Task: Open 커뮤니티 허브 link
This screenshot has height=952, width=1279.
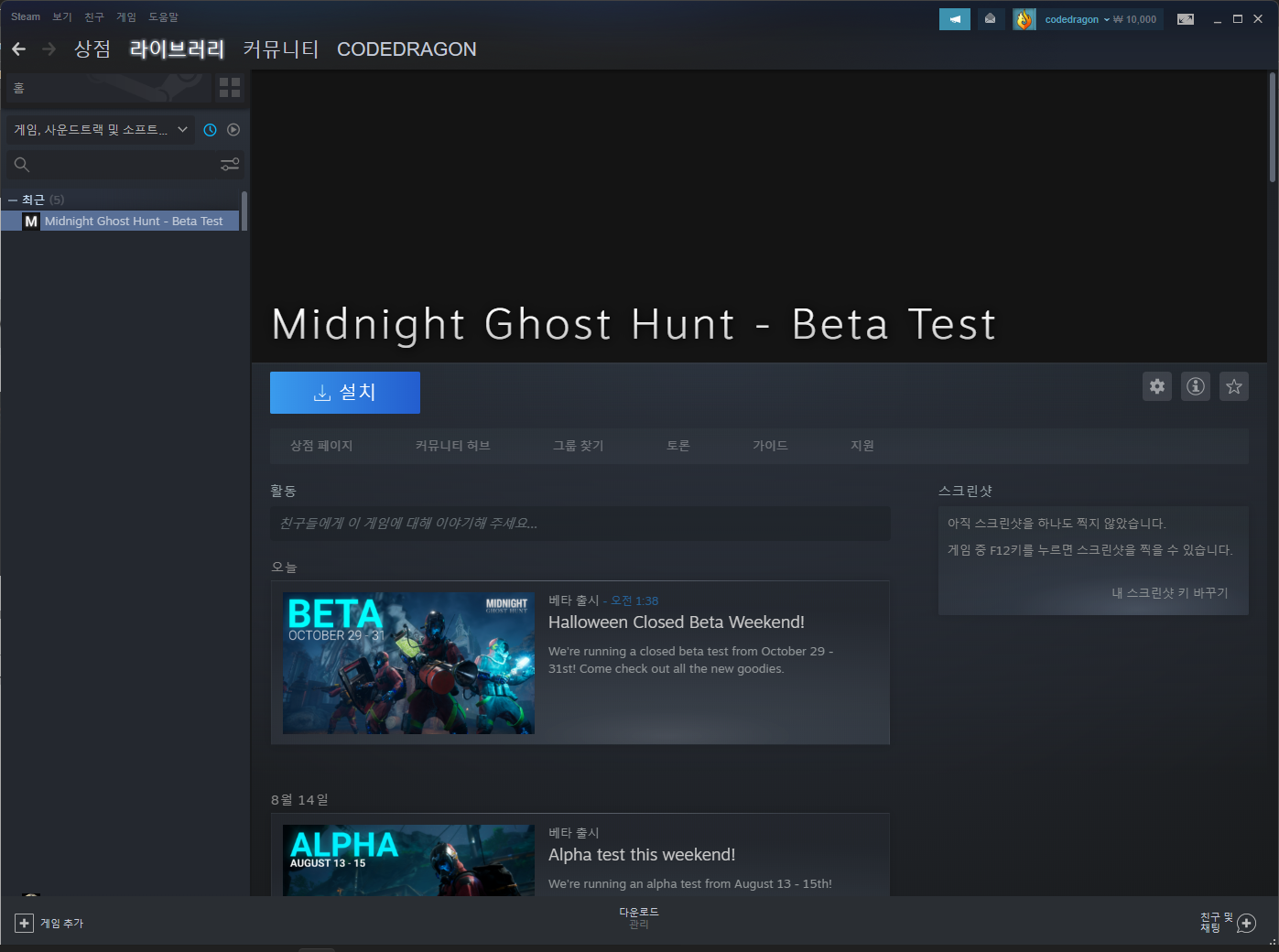Action: (x=453, y=446)
